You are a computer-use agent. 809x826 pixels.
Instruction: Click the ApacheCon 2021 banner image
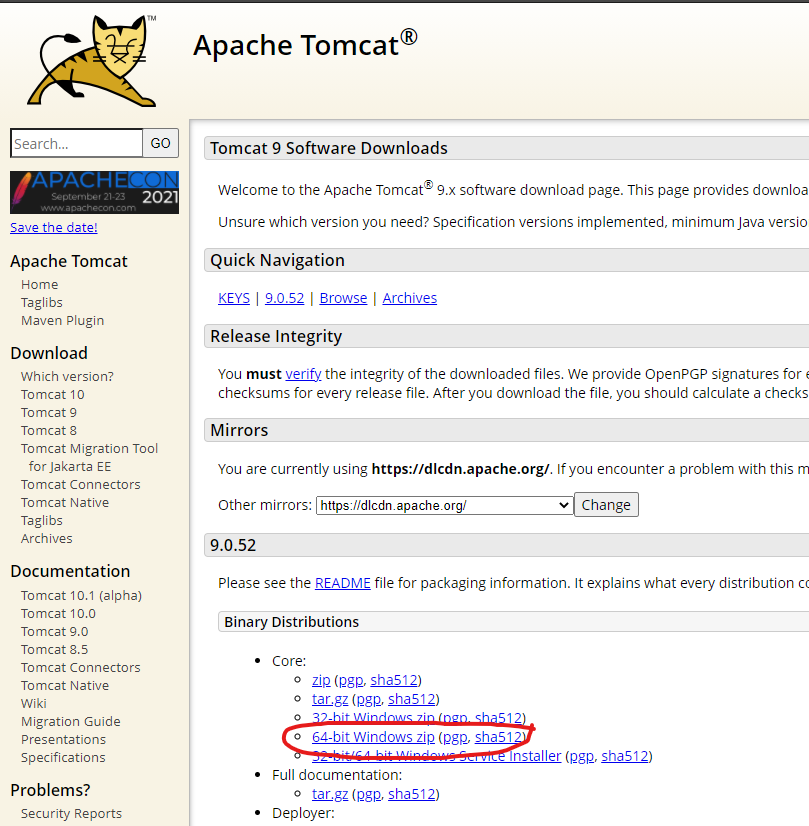point(94,192)
